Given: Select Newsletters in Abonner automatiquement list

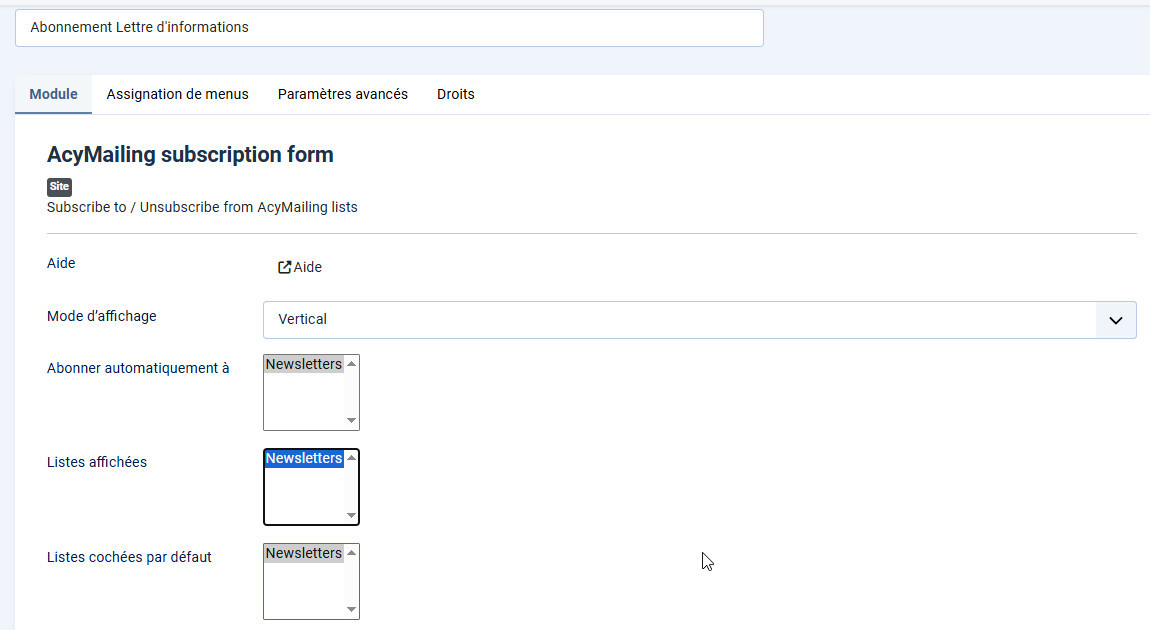Looking at the screenshot, I should coord(304,365).
